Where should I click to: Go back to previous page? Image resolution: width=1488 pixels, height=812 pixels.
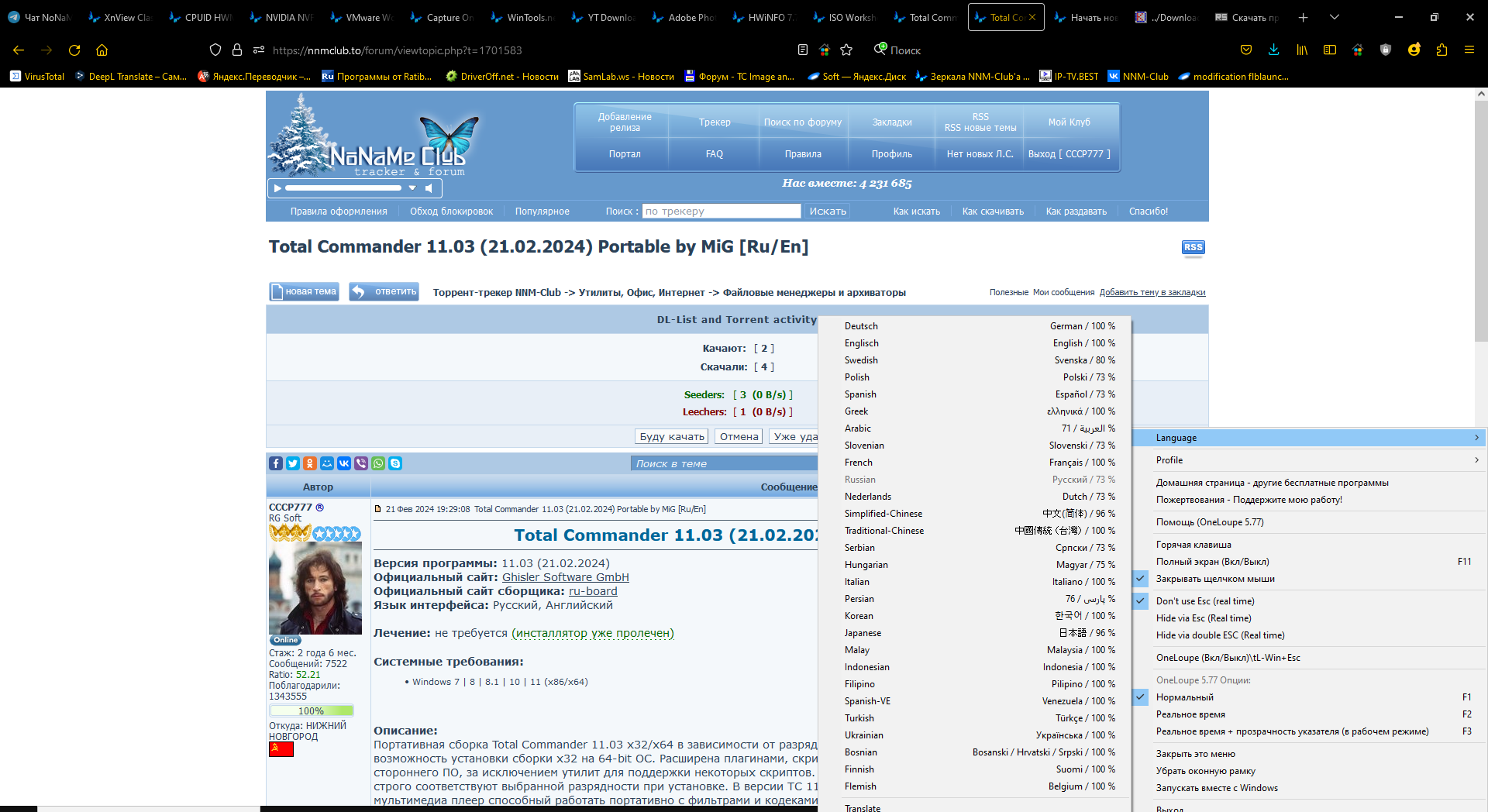19,50
